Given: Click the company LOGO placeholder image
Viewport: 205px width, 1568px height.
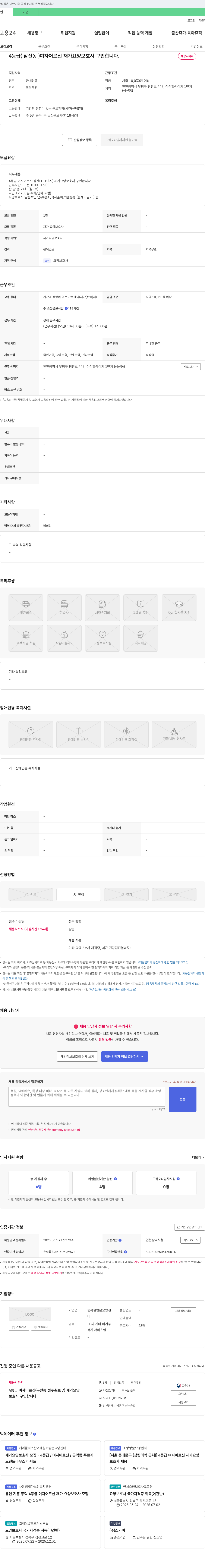Looking at the screenshot, I should click(30, 1314).
